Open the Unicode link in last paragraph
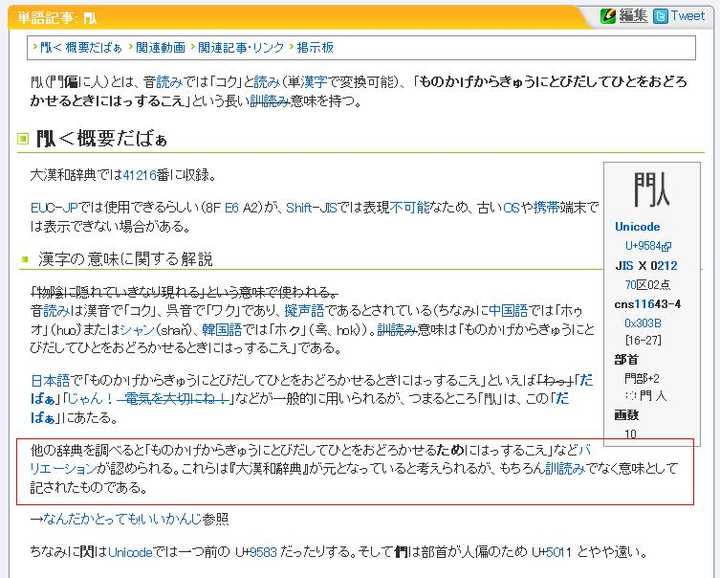Image resolution: width=720 pixels, height=578 pixels. (130, 551)
